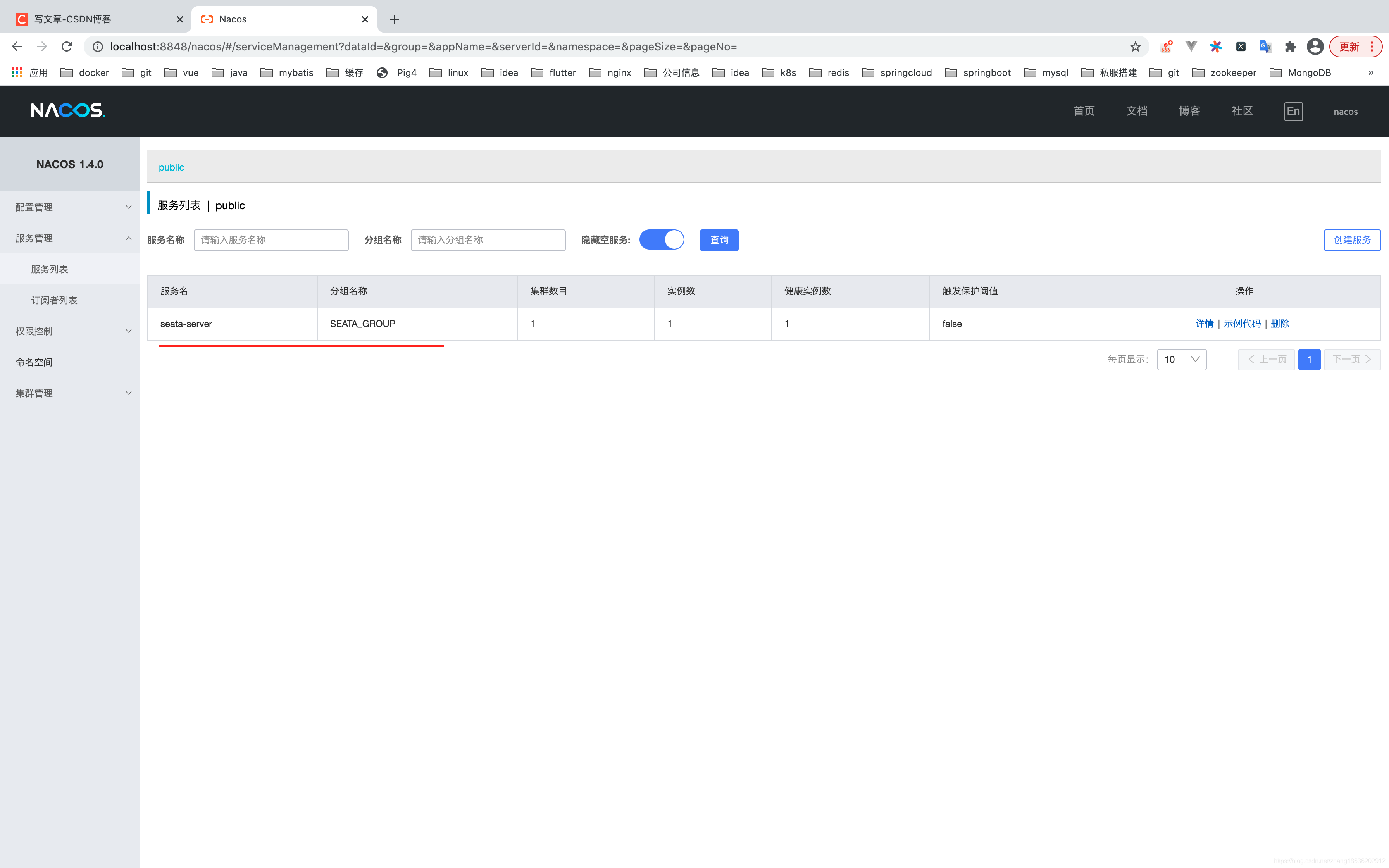Viewport: 1389px width, 868px height.
Task: Close the Nacos tab
Action: coord(365,19)
